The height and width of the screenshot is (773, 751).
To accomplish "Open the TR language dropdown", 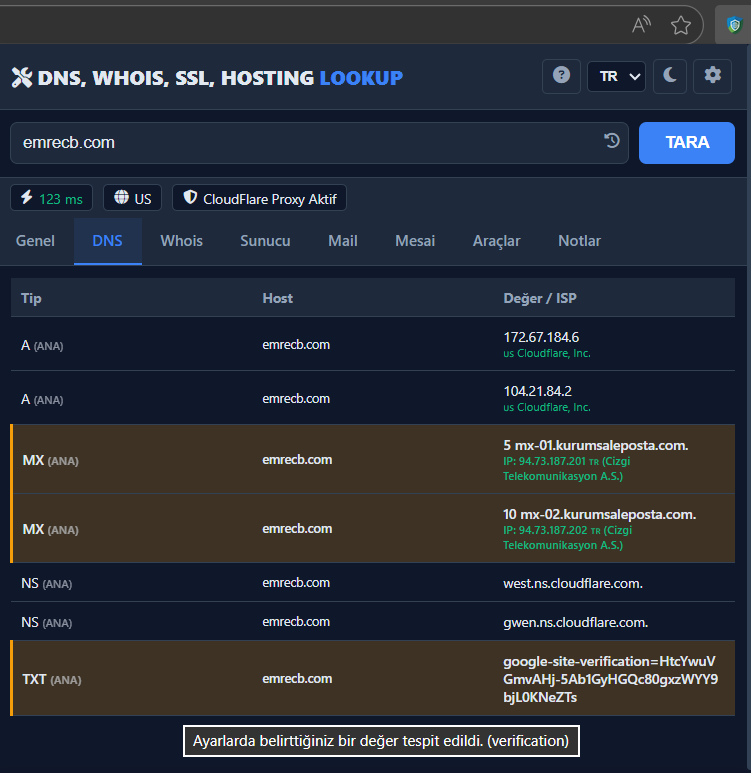I will pos(616,76).
